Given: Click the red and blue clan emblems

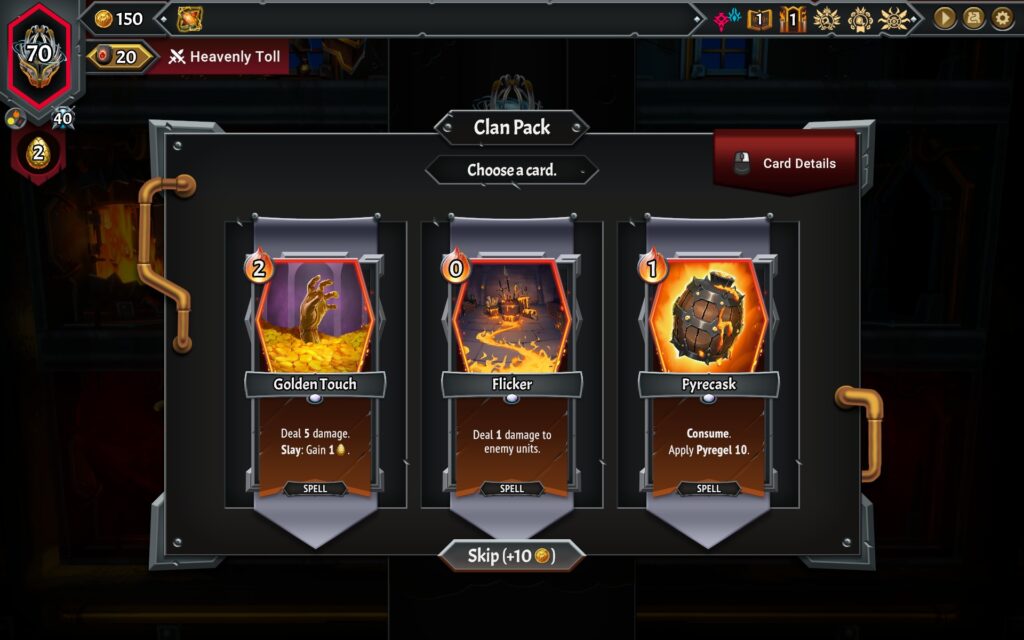Looking at the screenshot, I should tap(727, 20).
